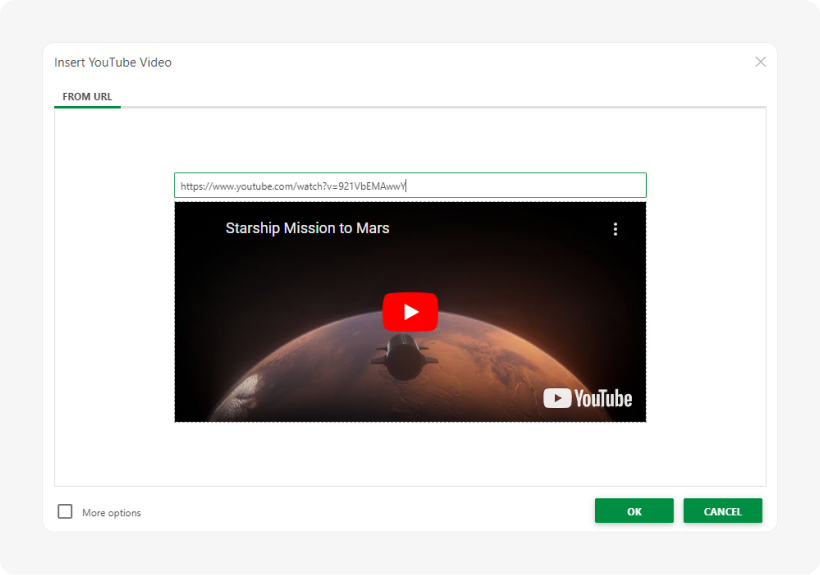The height and width of the screenshot is (575, 820).
Task: Click the CANCEL button
Action: coord(722,511)
